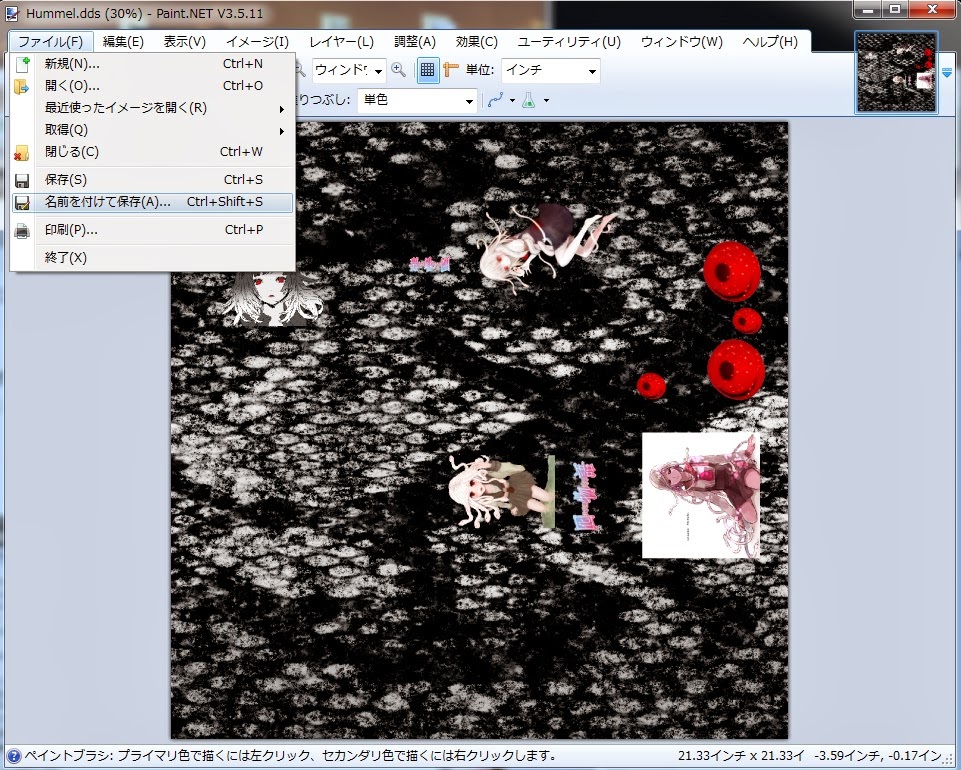
Task: Click the ペイントブラシ status bar hint text
Action: 290,756
